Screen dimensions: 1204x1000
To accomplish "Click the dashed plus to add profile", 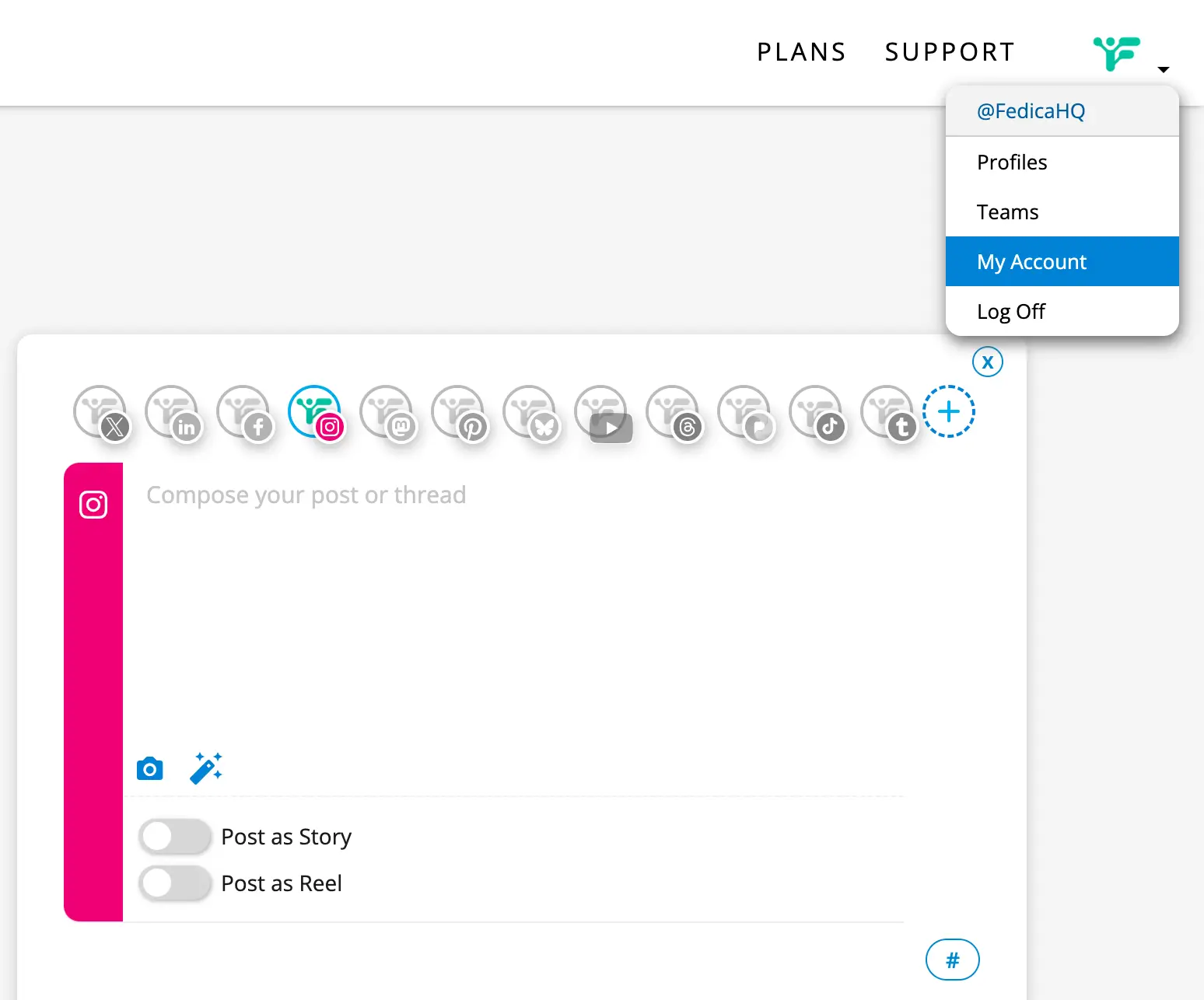I will (948, 411).
